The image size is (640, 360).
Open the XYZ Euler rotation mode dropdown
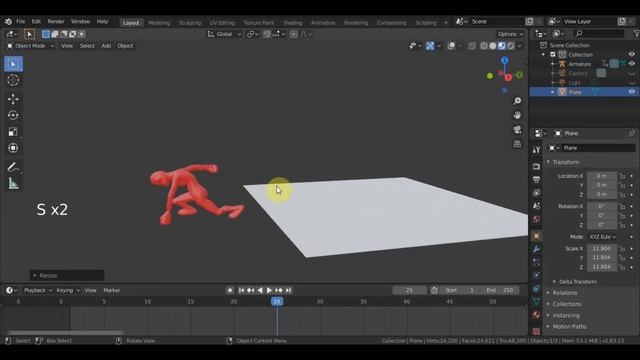(602, 237)
